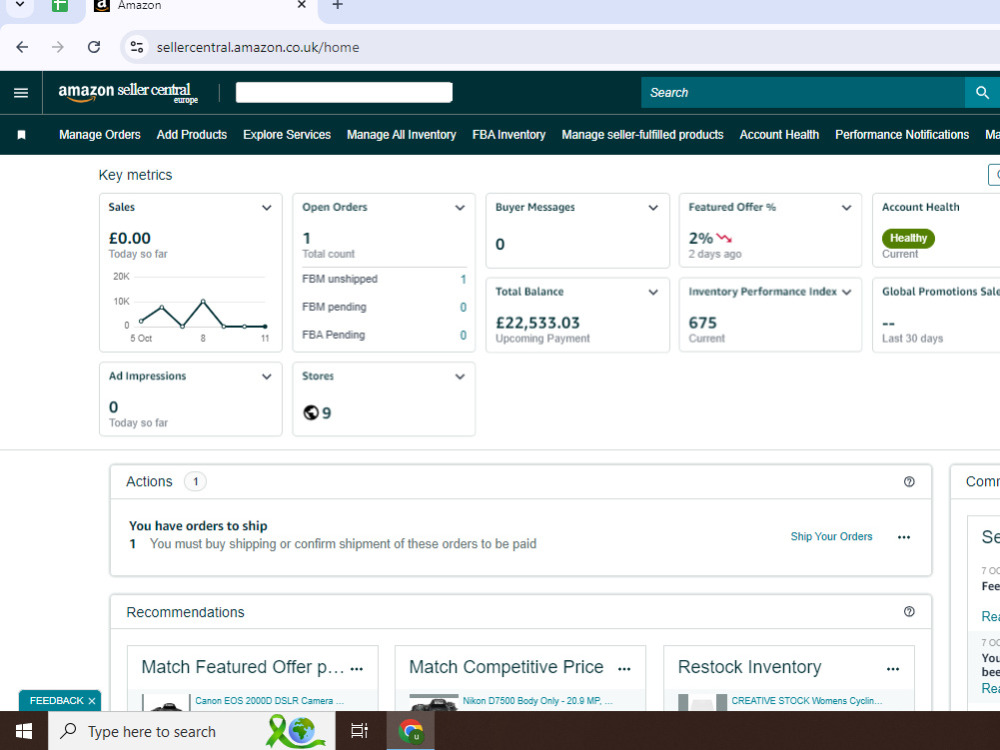This screenshot has height=750, width=1000.
Task: Open help for Recommendations section
Action: (909, 612)
